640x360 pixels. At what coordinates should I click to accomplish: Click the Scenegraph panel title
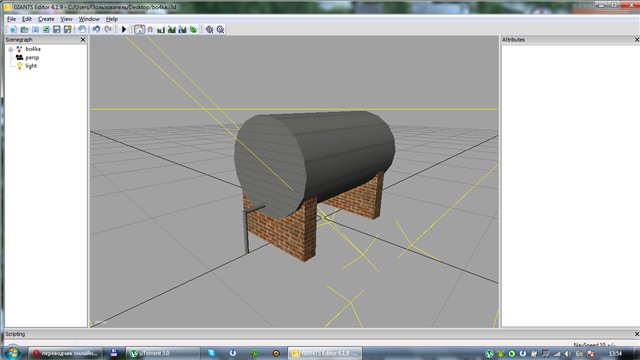[19, 40]
